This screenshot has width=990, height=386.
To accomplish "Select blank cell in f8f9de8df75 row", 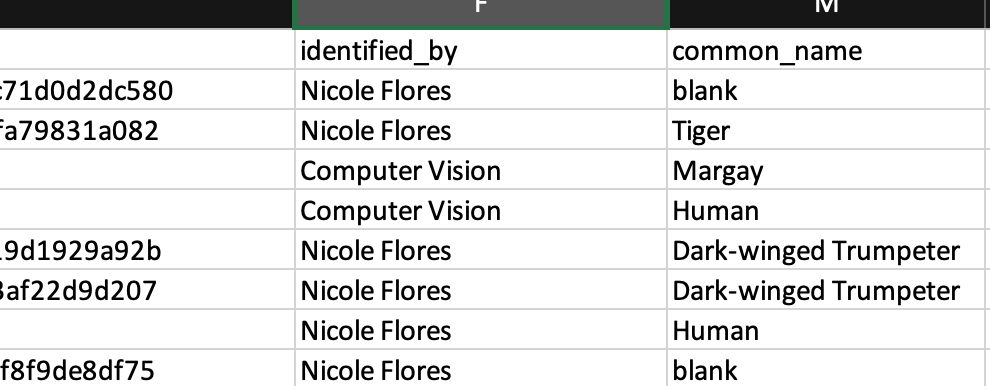I will 826,368.
